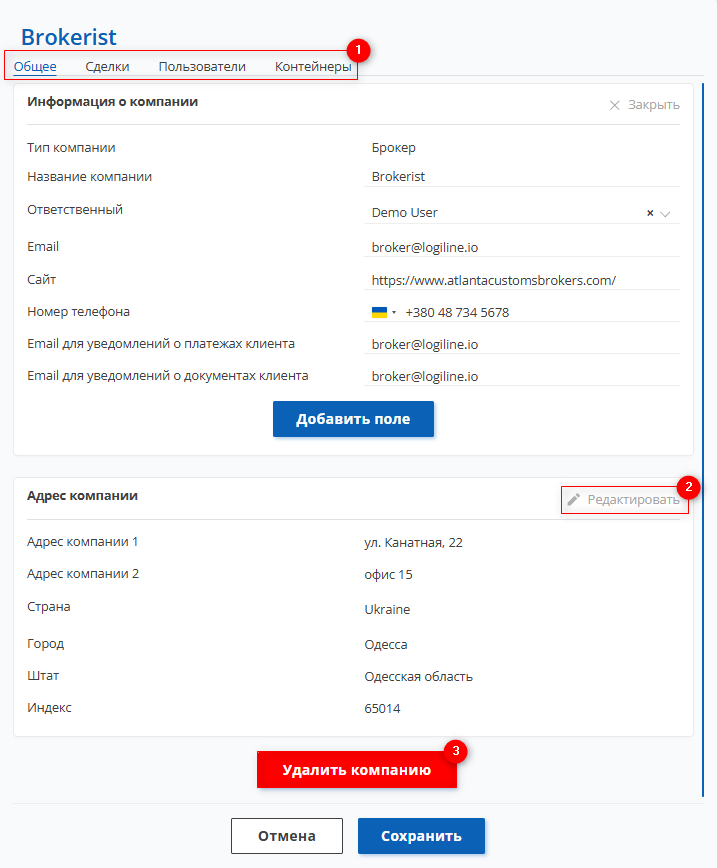Image resolution: width=717 pixels, height=868 pixels.
Task: Click the pencil icon next to Редактировать
Action: [x=574, y=499]
